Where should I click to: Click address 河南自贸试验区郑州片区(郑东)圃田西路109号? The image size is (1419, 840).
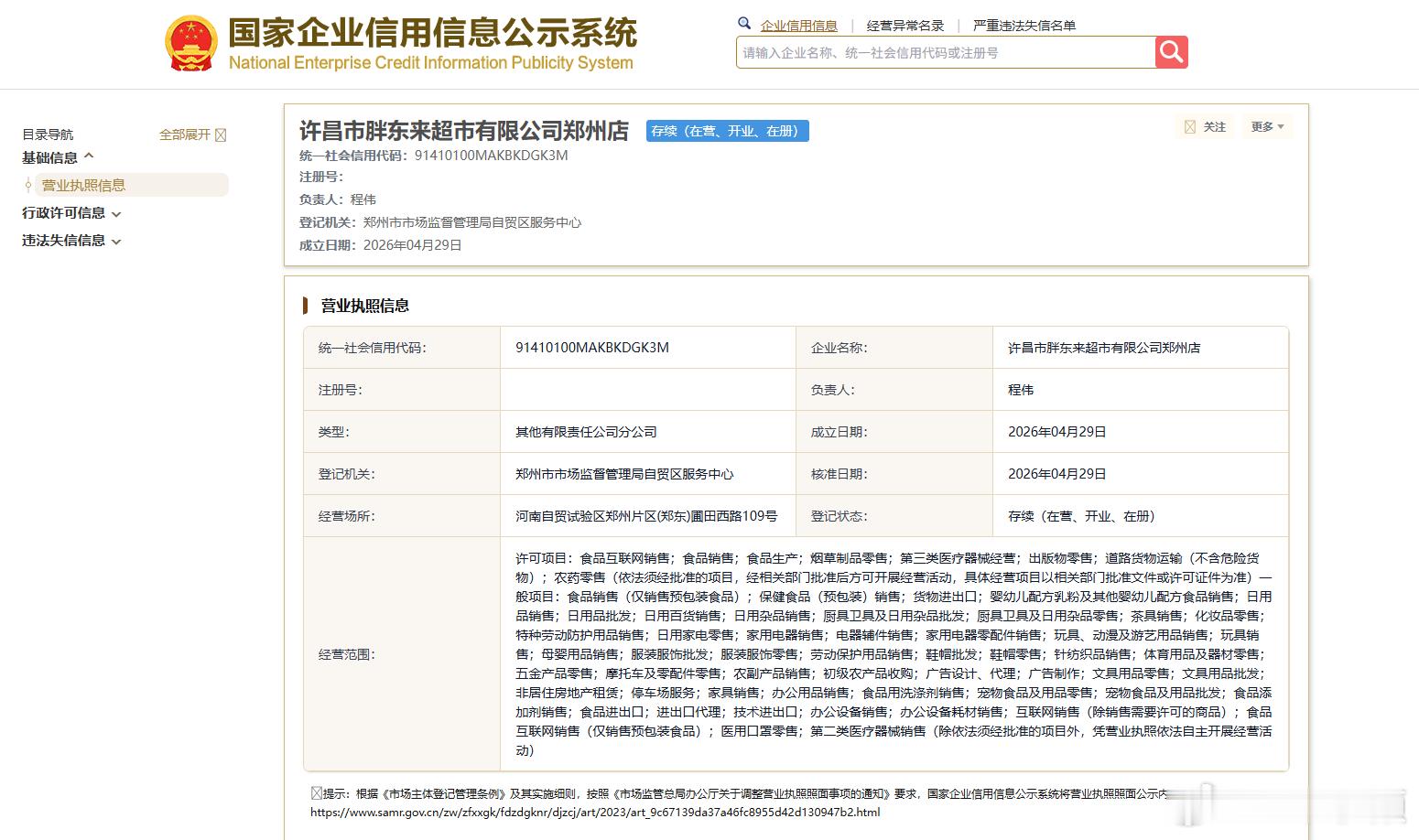[646, 516]
